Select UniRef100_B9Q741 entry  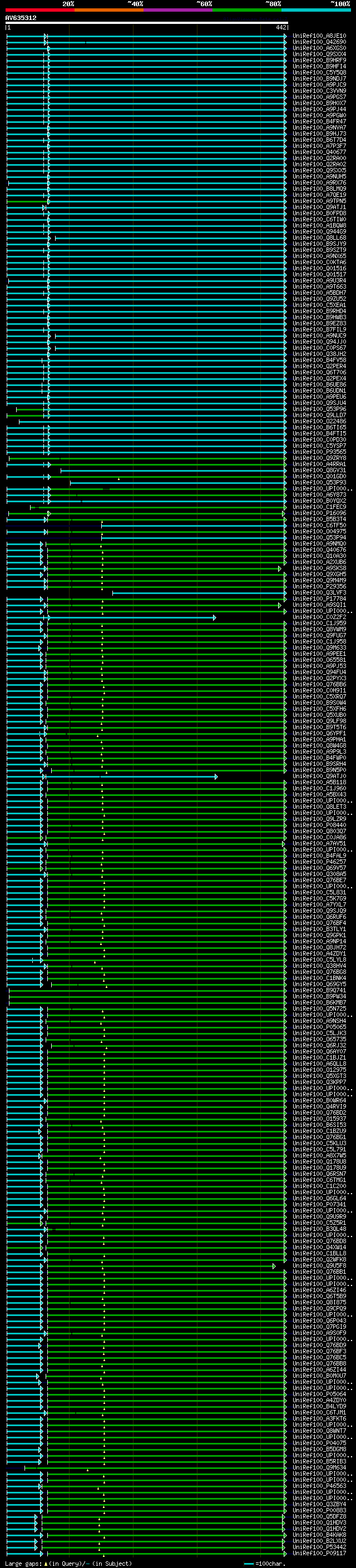(319, 990)
